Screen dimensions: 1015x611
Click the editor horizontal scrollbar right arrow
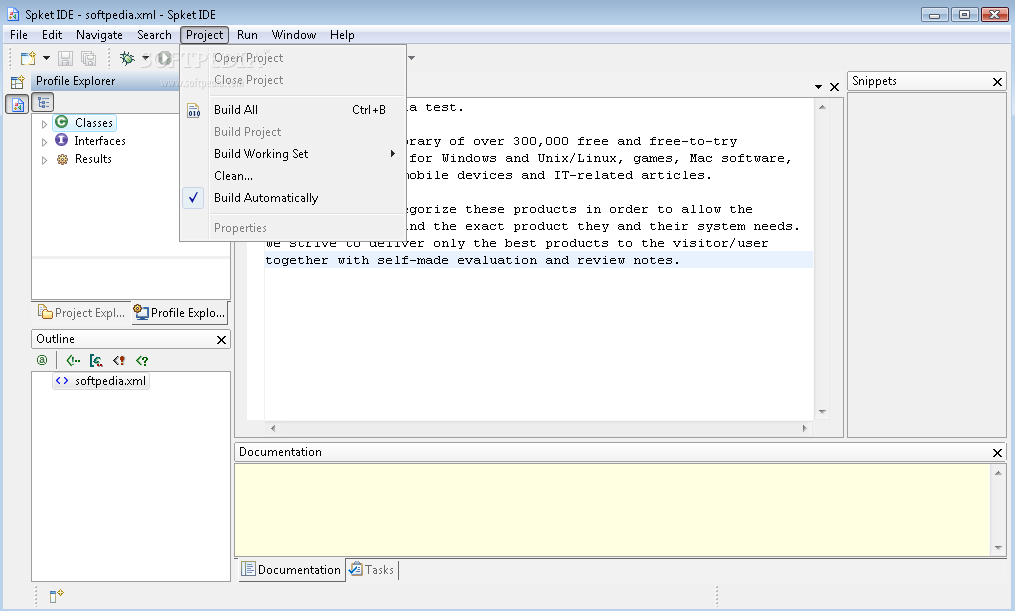(805, 428)
